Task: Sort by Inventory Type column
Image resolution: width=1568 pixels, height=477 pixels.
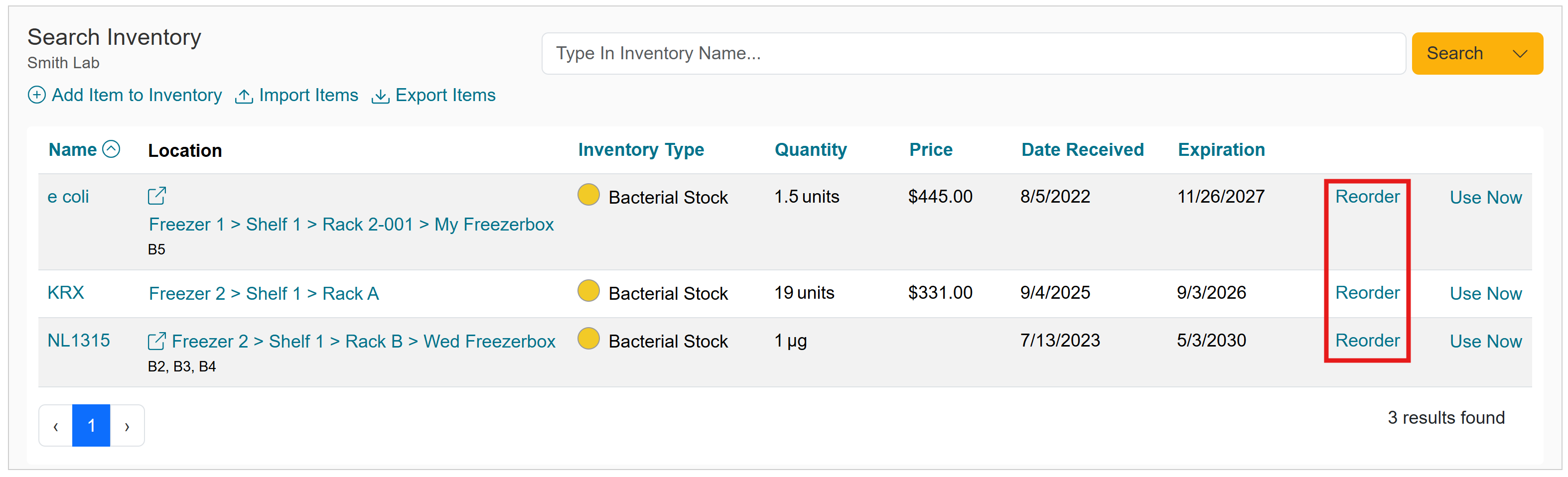Action: pyautogui.click(x=640, y=150)
